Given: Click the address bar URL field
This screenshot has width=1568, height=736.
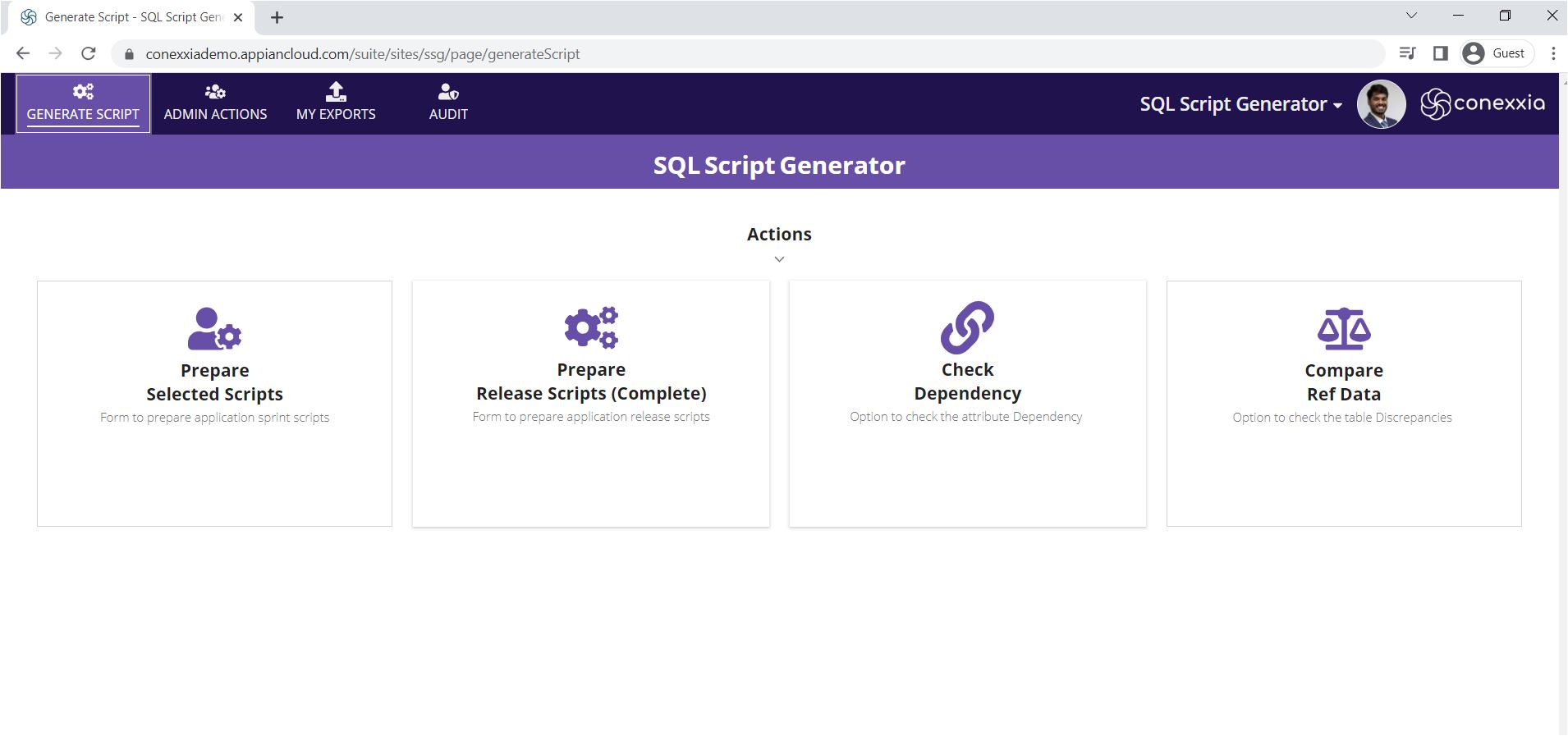Looking at the screenshot, I should [749, 54].
